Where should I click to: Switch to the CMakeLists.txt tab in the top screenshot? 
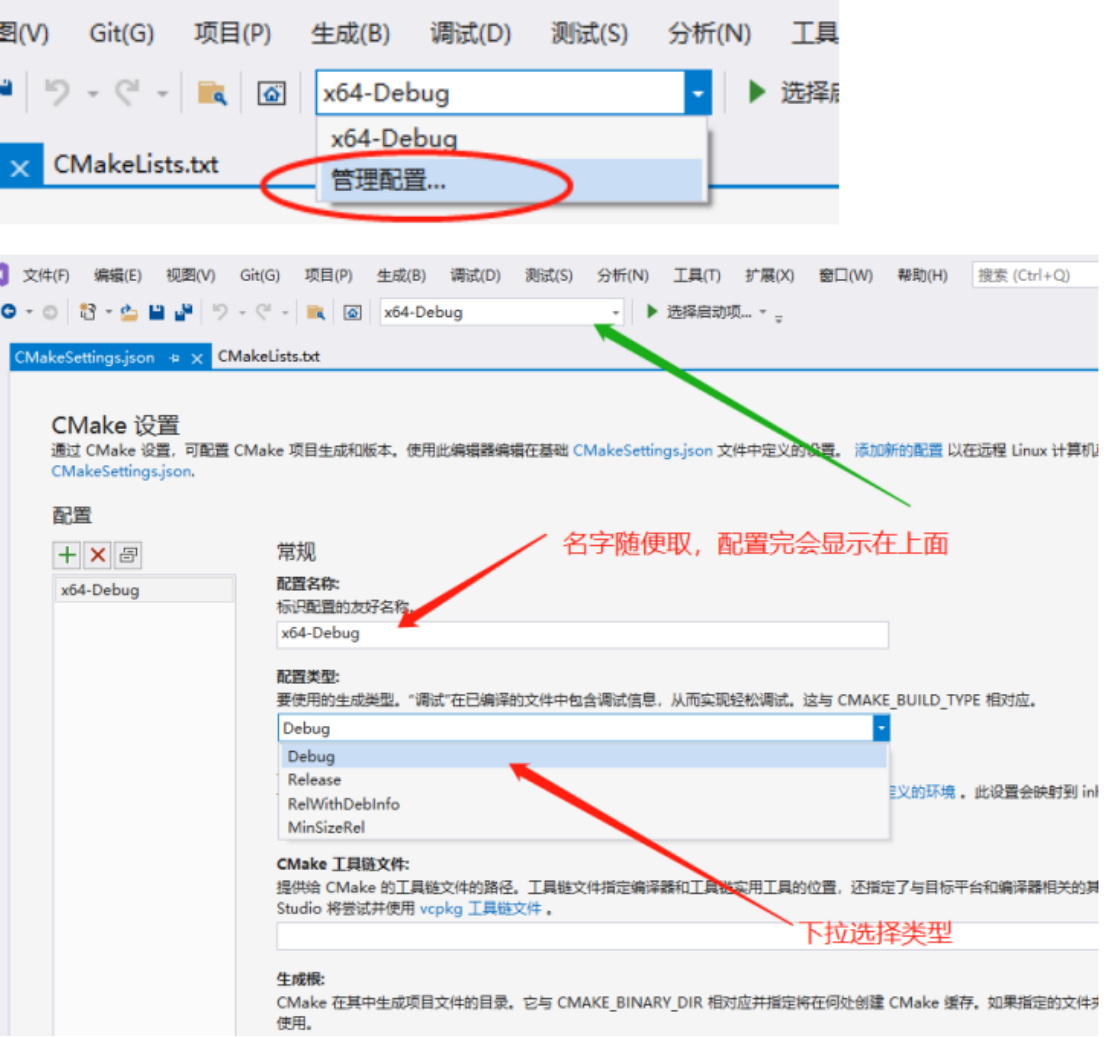136,164
